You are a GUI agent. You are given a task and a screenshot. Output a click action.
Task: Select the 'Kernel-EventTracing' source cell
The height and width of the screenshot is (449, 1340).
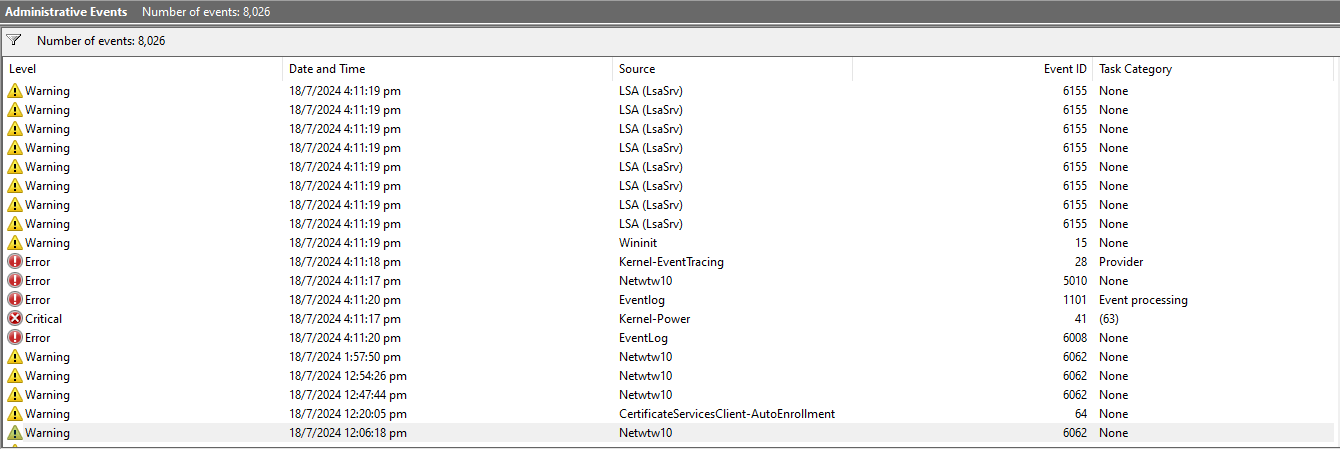[x=671, y=262]
